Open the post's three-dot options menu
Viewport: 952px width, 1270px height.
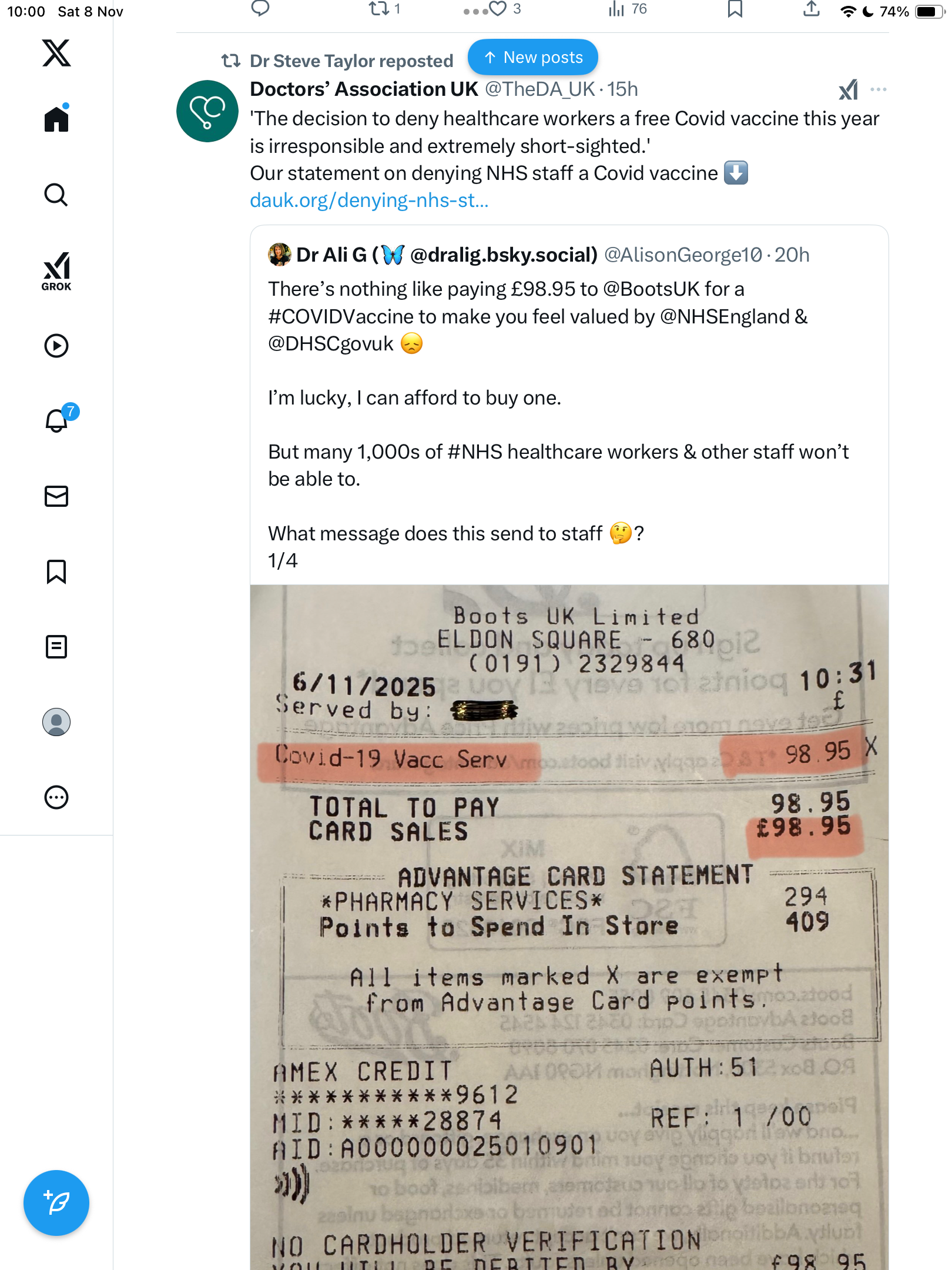coord(878,89)
